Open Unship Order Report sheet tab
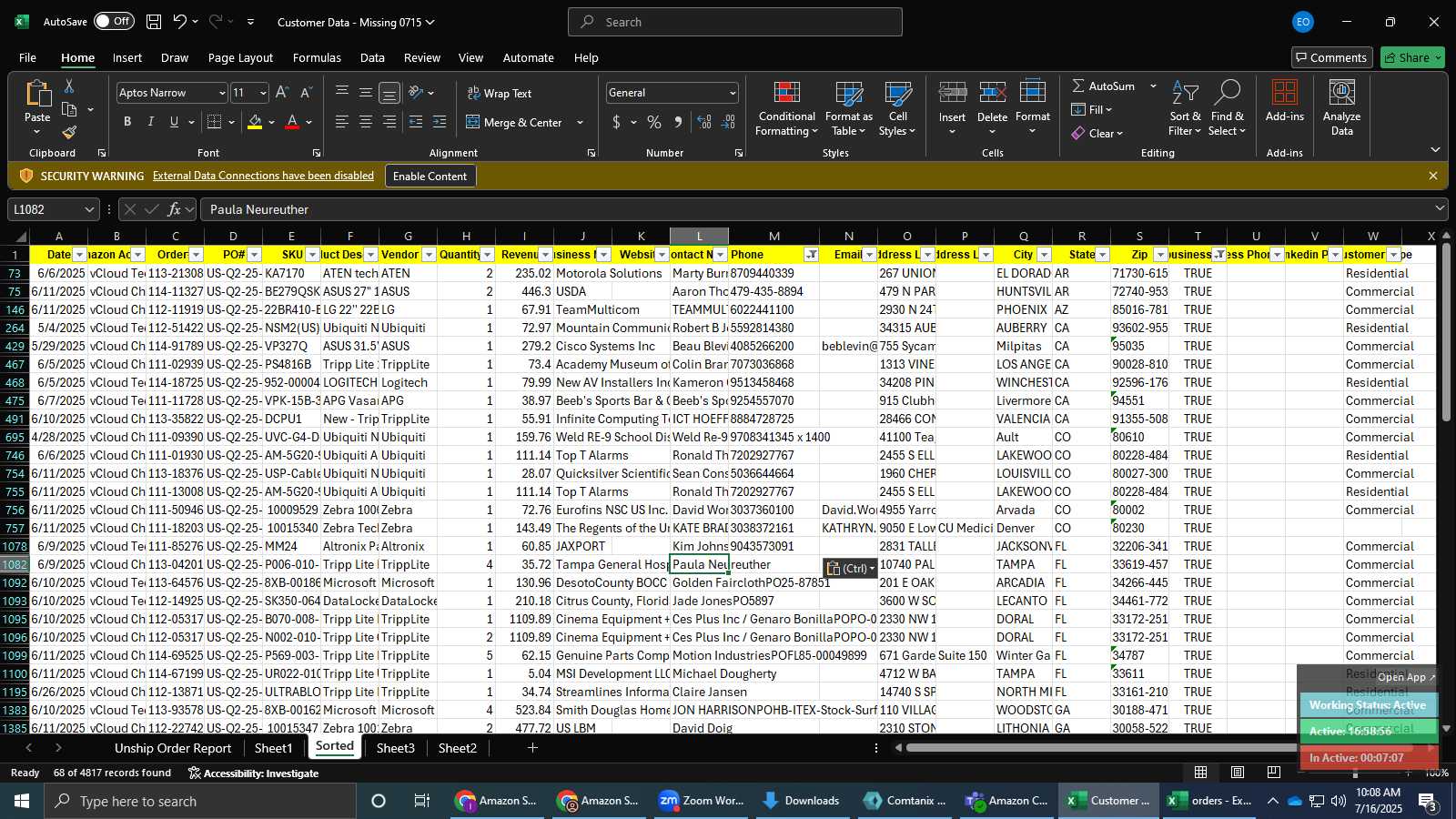The width and height of the screenshot is (1456, 819). 173,748
